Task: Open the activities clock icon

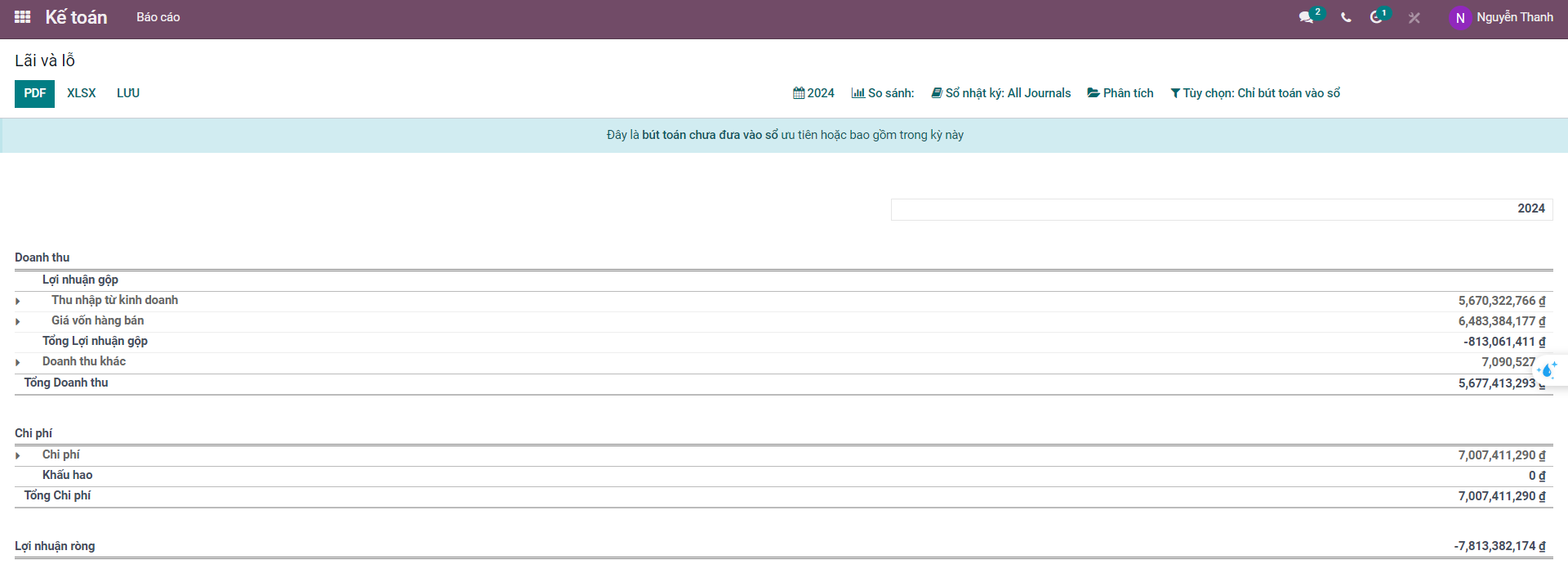Action: pos(1376,17)
